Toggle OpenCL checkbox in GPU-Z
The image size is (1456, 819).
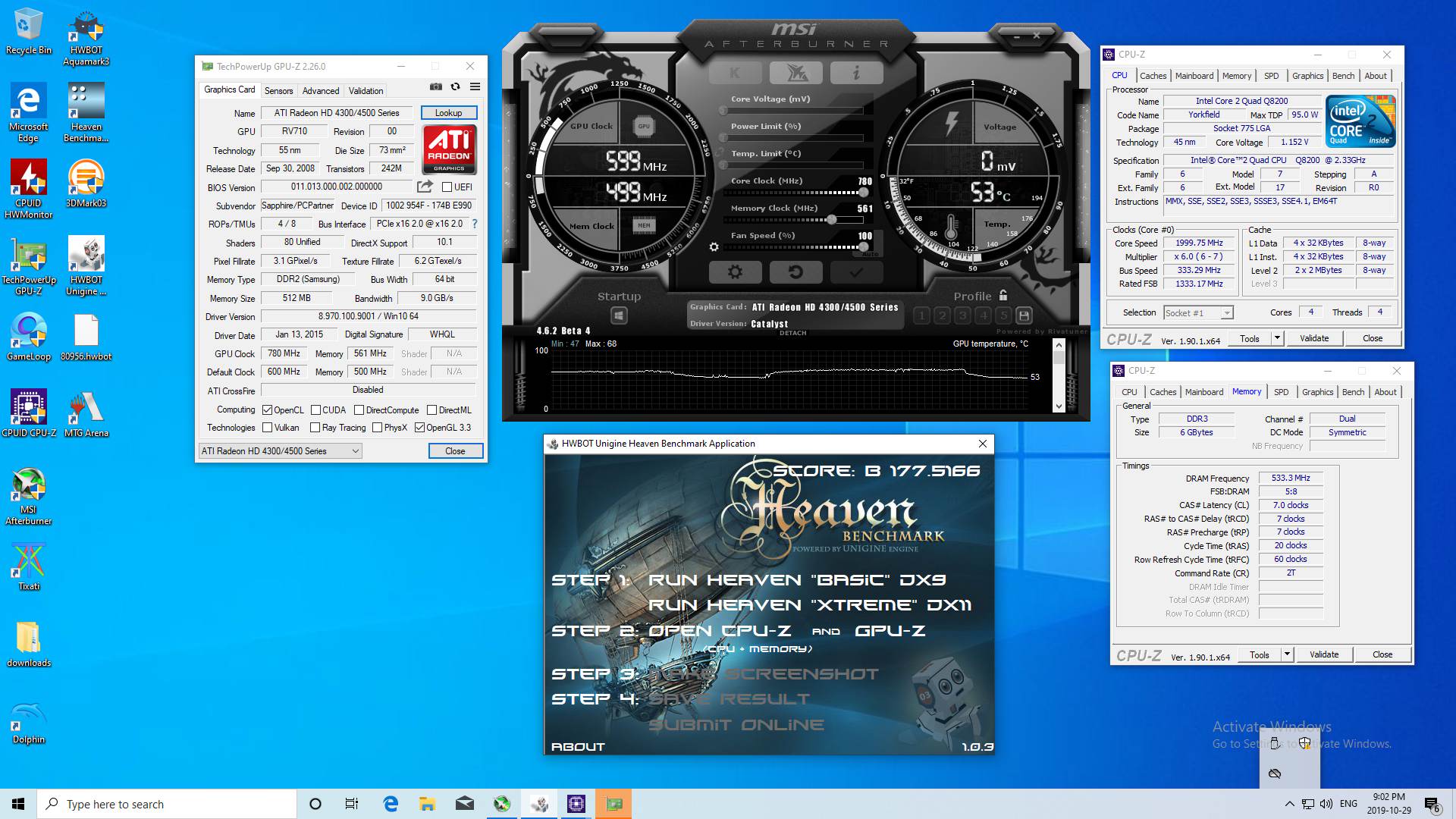coord(267,410)
